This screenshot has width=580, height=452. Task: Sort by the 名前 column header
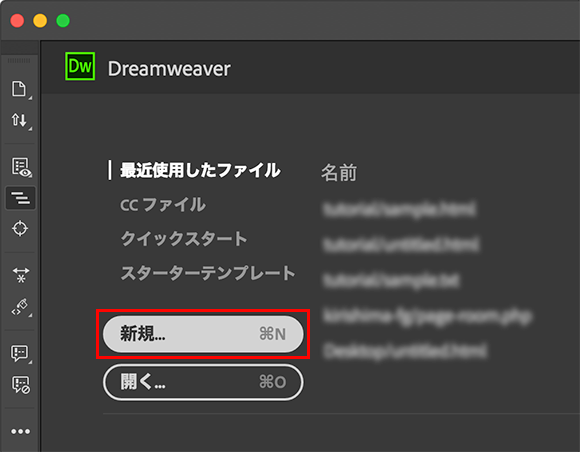pyautogui.click(x=339, y=172)
